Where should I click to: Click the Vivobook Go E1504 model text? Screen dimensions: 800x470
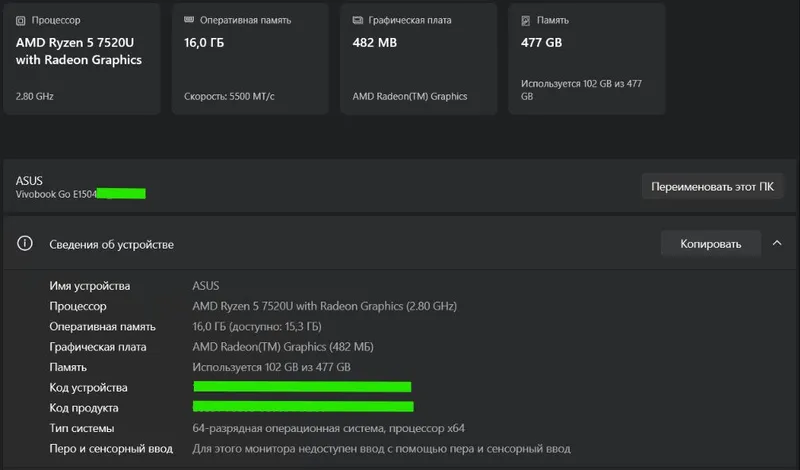56,194
